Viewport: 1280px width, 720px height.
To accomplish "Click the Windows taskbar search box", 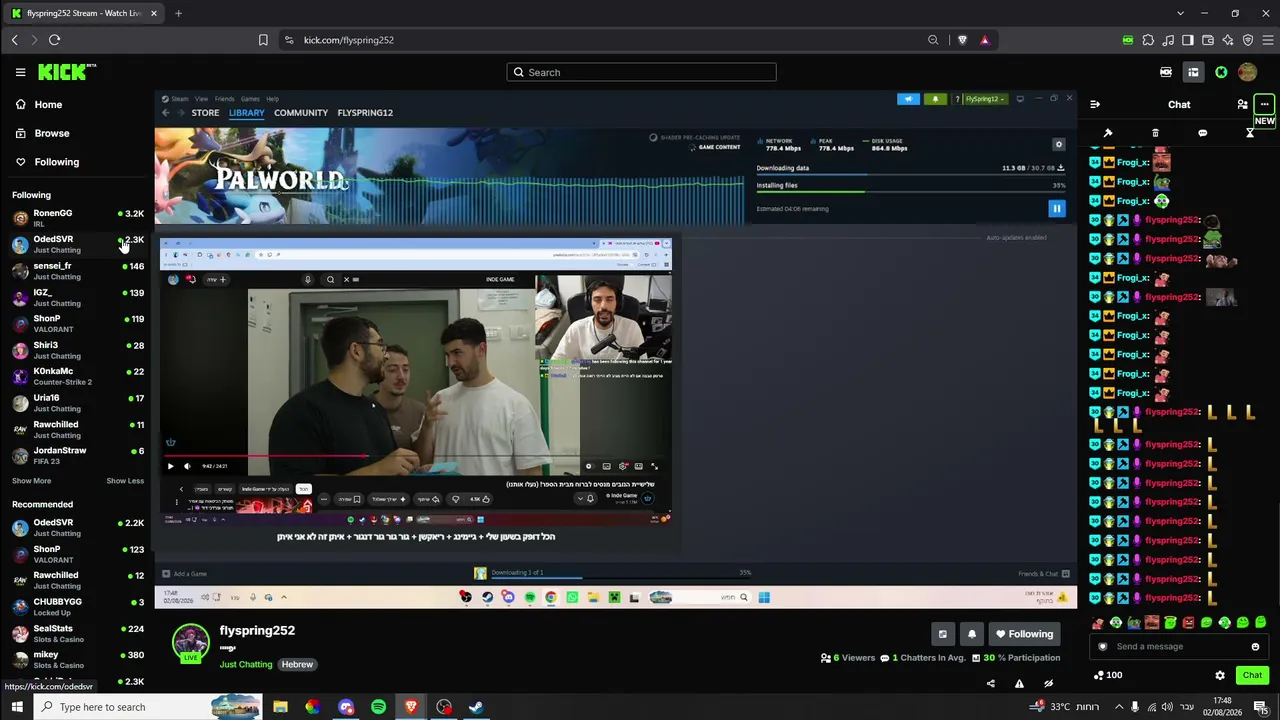I will (x=148, y=707).
